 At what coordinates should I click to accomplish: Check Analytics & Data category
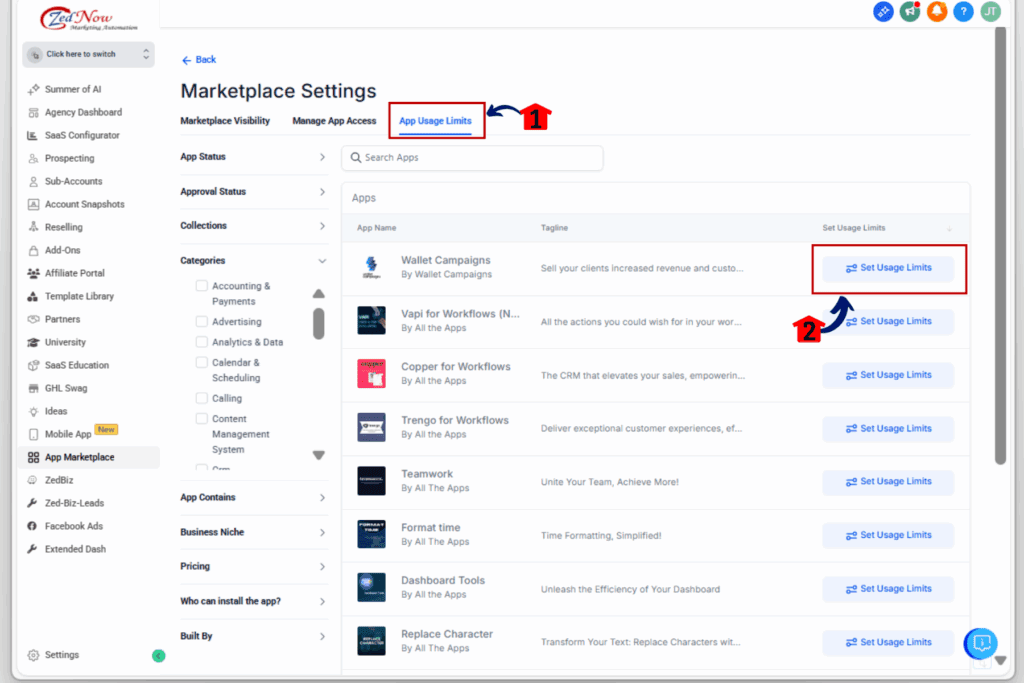(202, 342)
